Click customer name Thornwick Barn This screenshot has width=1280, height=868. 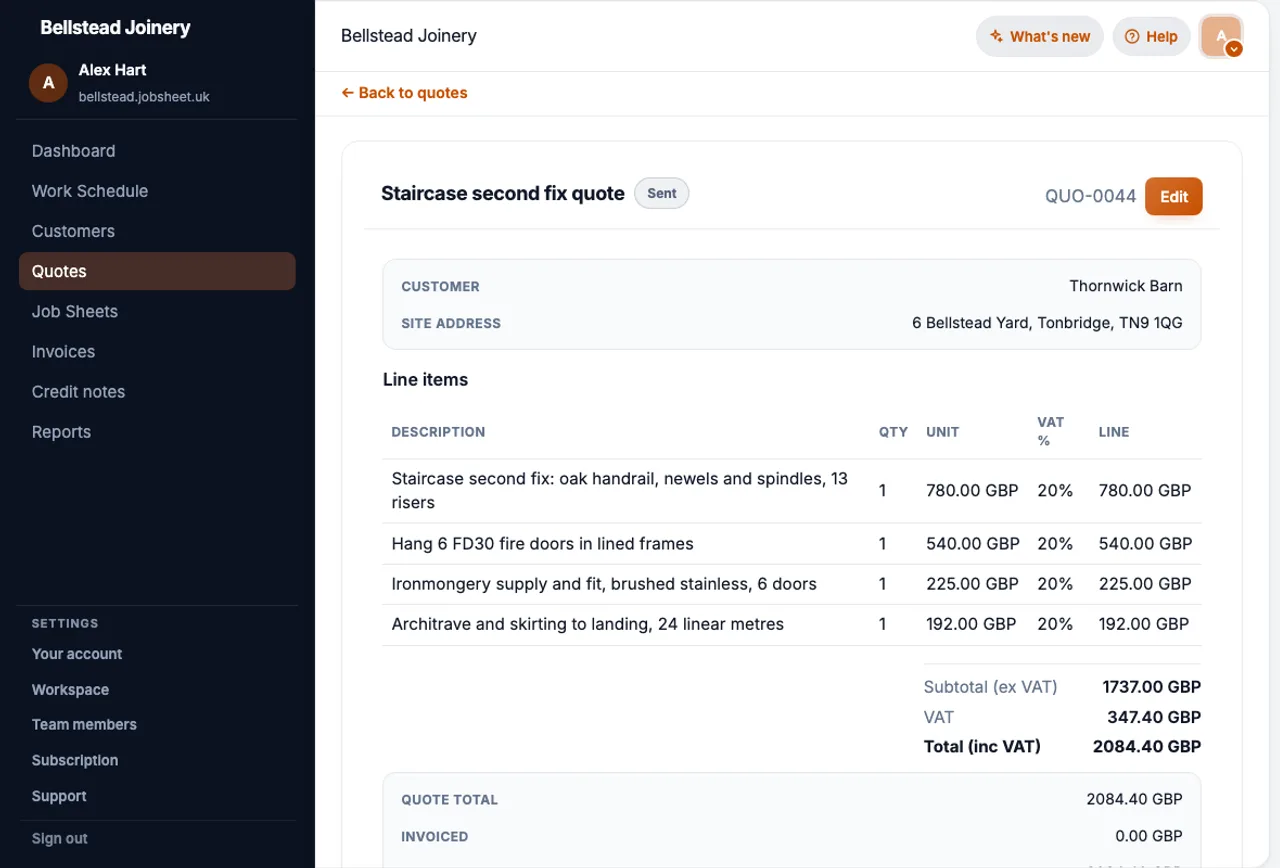[x=1126, y=286]
